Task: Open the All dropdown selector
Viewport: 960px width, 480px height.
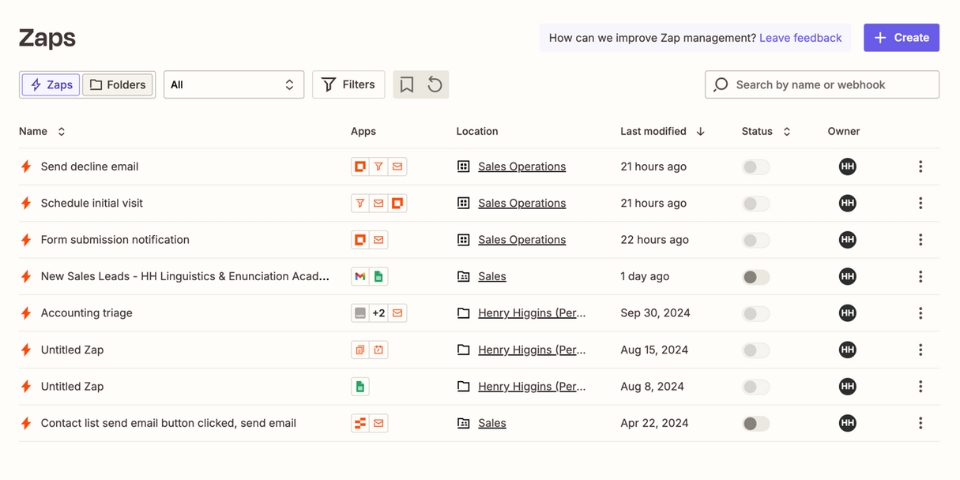Action: pos(233,85)
